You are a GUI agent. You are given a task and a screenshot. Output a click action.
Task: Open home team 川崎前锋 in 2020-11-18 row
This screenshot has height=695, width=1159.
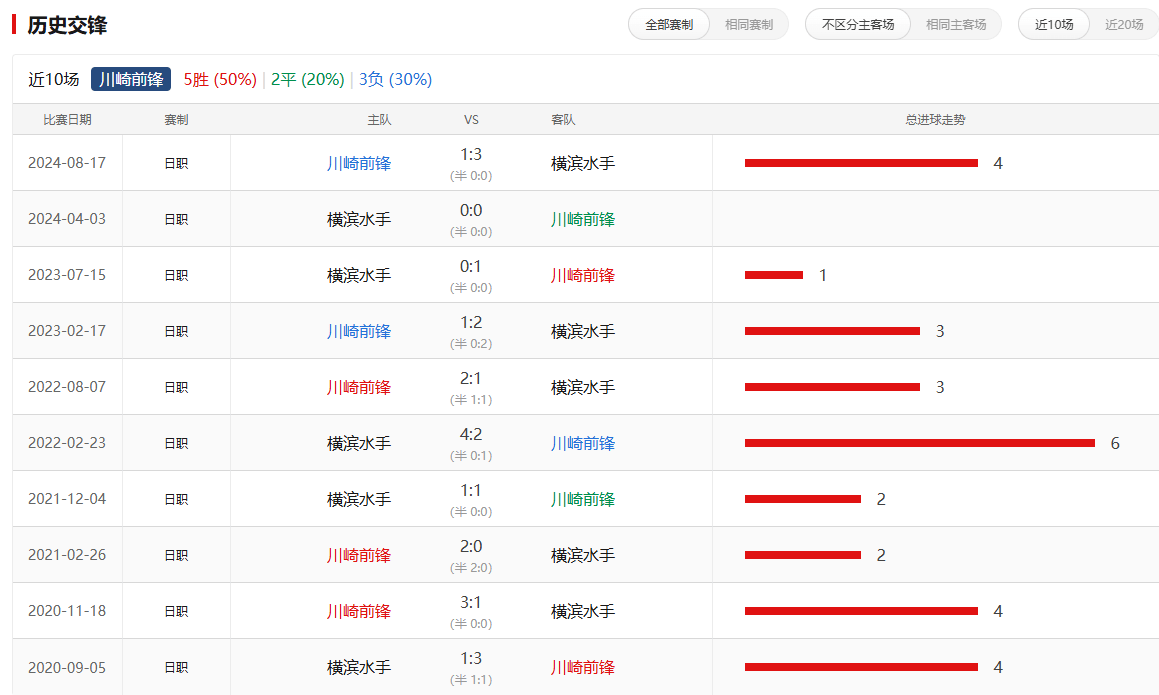[x=359, y=611]
